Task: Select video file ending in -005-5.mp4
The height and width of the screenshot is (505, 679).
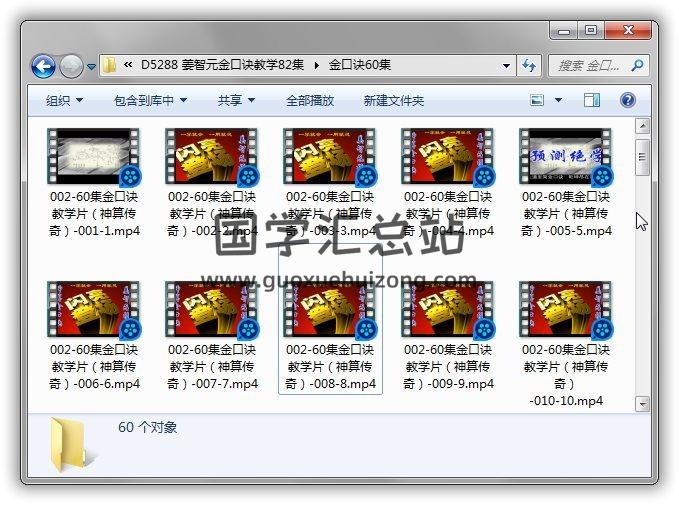Action: 566,183
